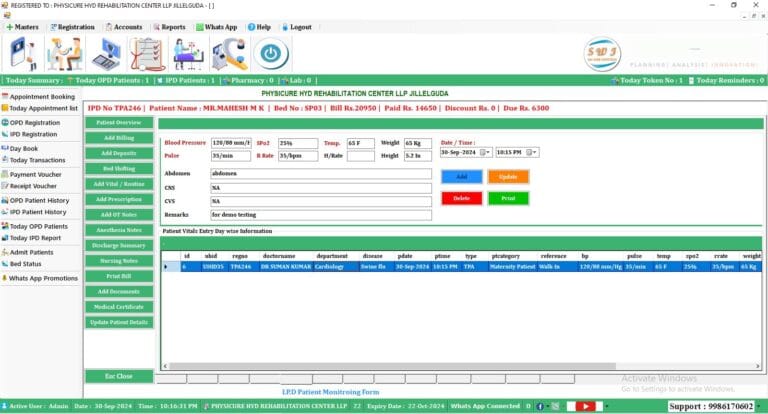Click the red Delete button
This screenshot has height=414, width=768.
[461, 198]
